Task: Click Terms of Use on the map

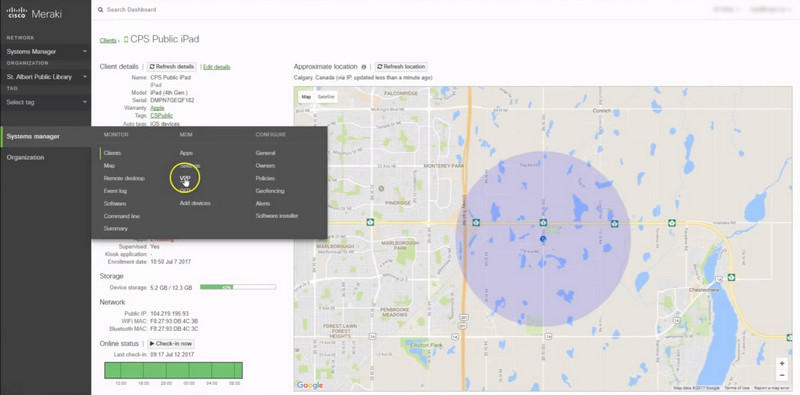Action: coord(737,388)
